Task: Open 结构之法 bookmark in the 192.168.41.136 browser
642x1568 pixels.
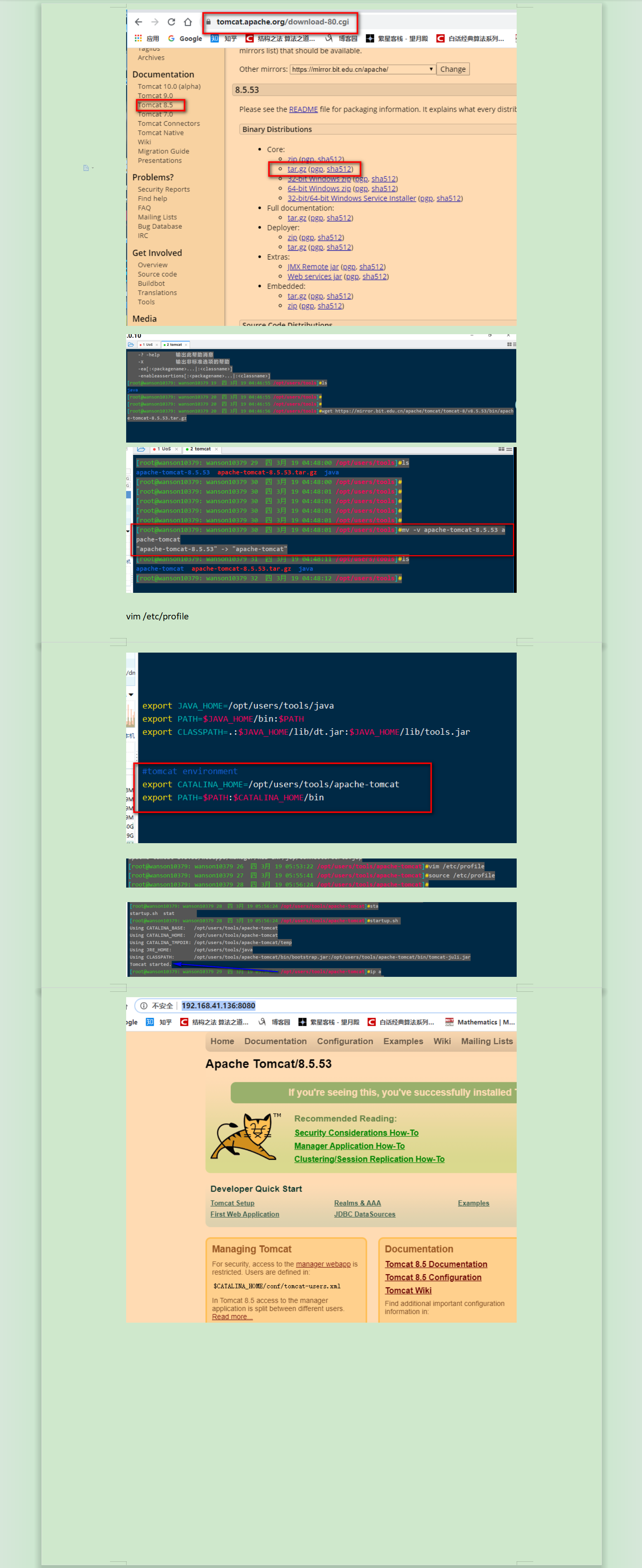Action: point(215,1022)
